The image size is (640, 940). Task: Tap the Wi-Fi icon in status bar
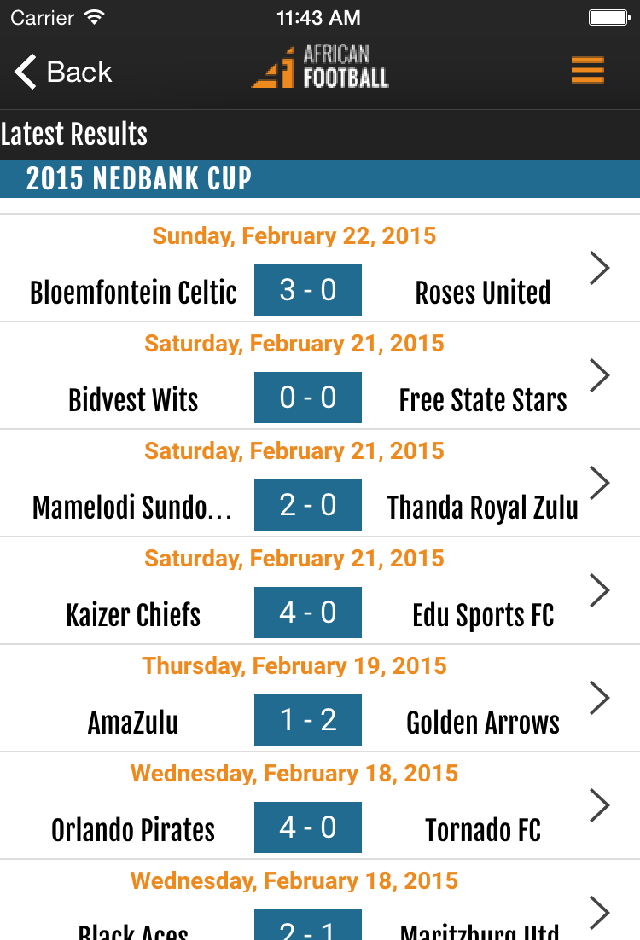point(94,18)
